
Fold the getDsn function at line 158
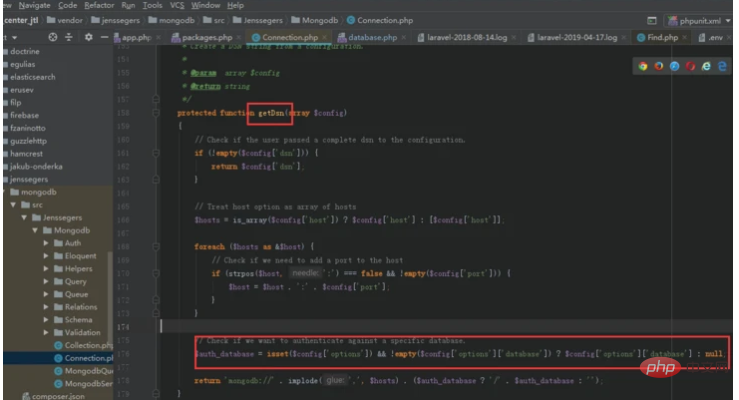[156, 113]
